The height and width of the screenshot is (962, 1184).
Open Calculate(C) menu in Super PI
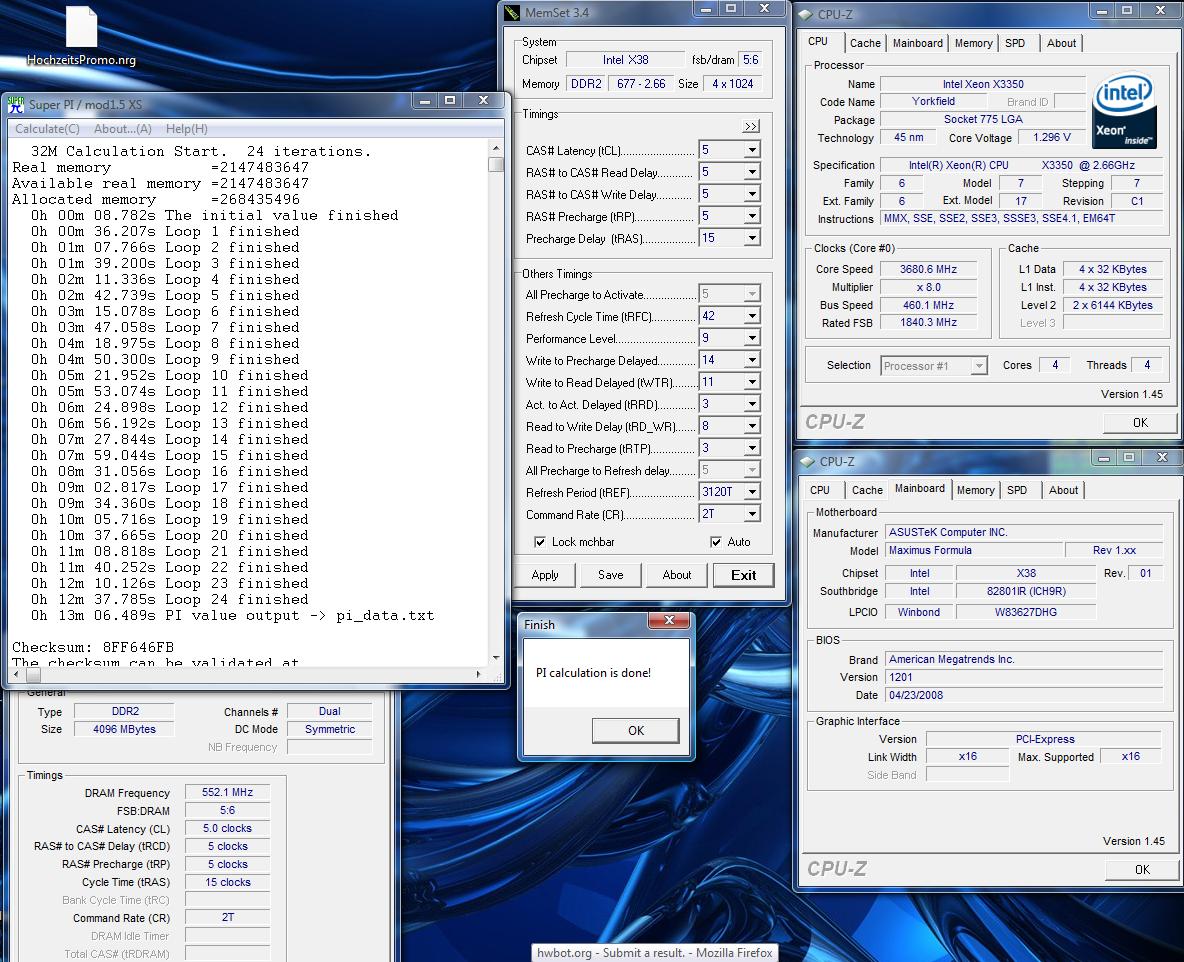[48, 129]
